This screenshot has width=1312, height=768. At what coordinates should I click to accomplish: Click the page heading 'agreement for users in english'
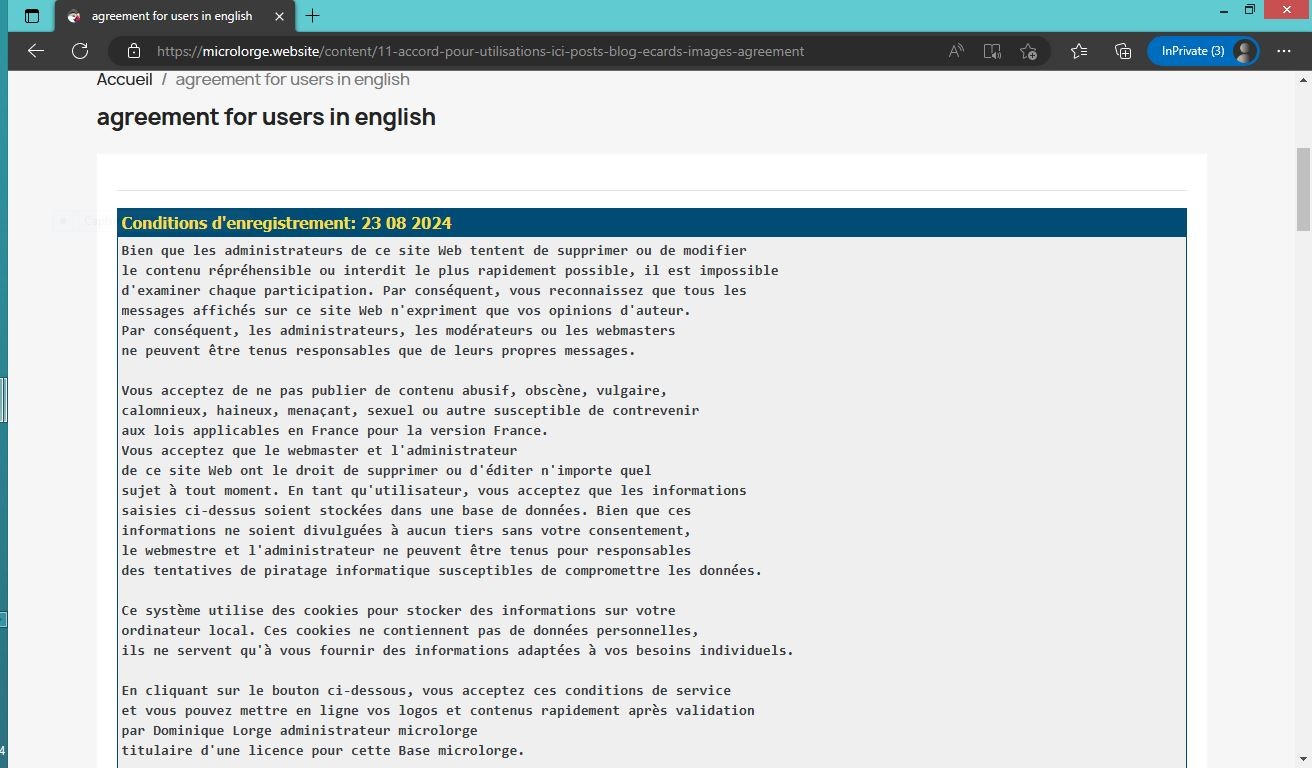[x=266, y=117]
